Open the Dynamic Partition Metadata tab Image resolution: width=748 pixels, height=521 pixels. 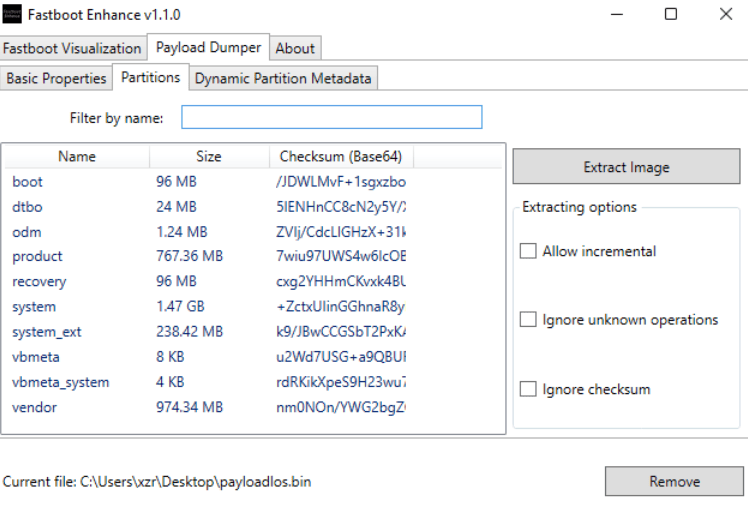(x=283, y=78)
